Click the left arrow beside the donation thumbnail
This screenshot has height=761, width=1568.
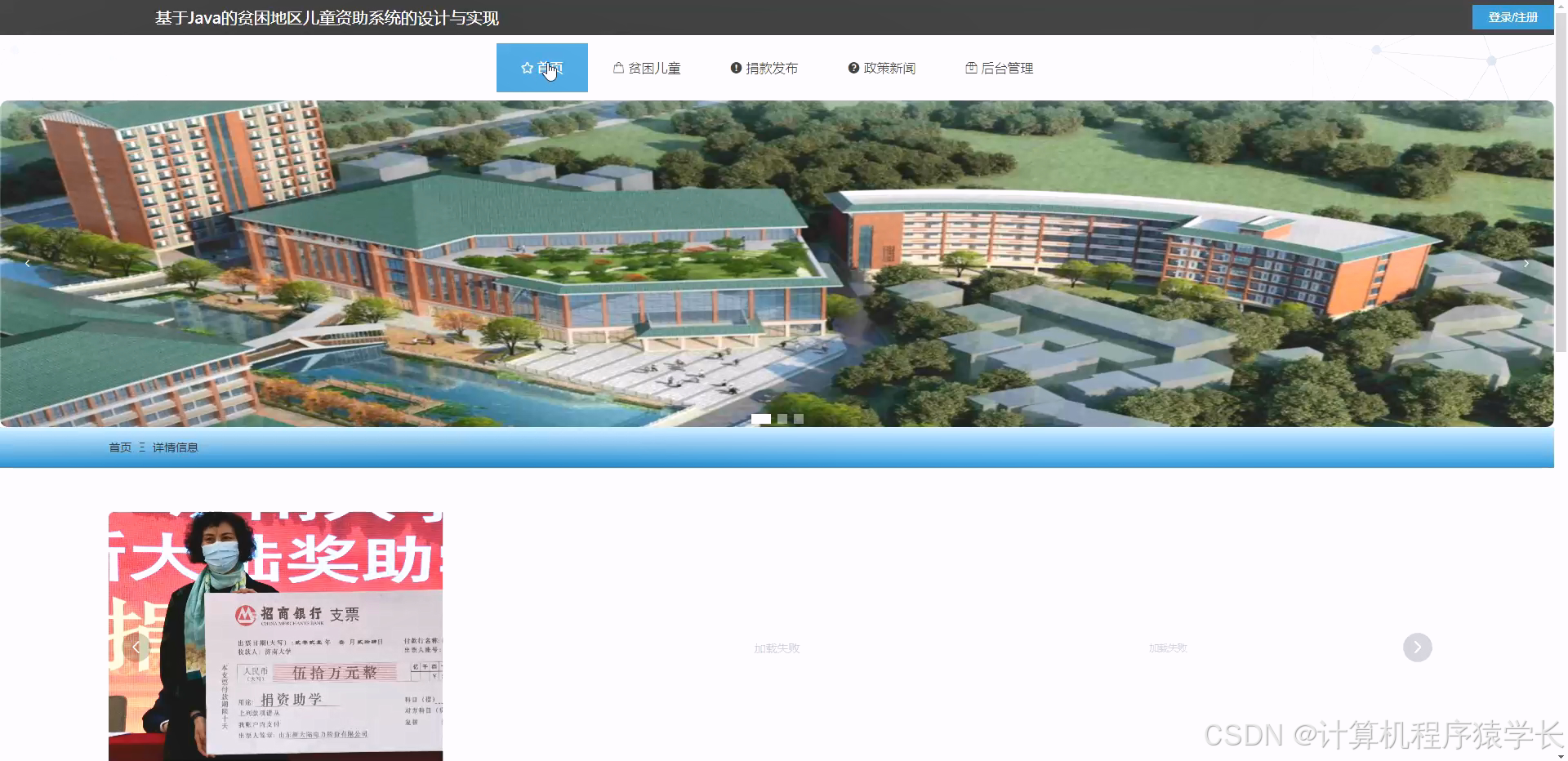tap(136, 648)
